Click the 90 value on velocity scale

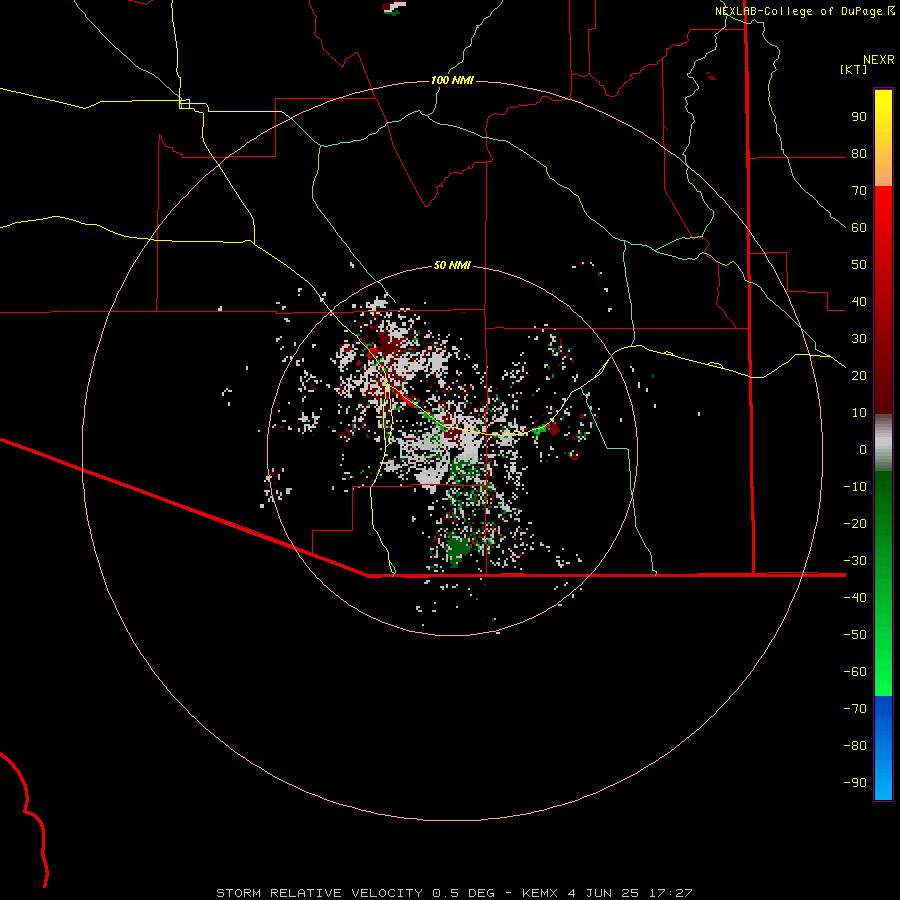pos(859,117)
